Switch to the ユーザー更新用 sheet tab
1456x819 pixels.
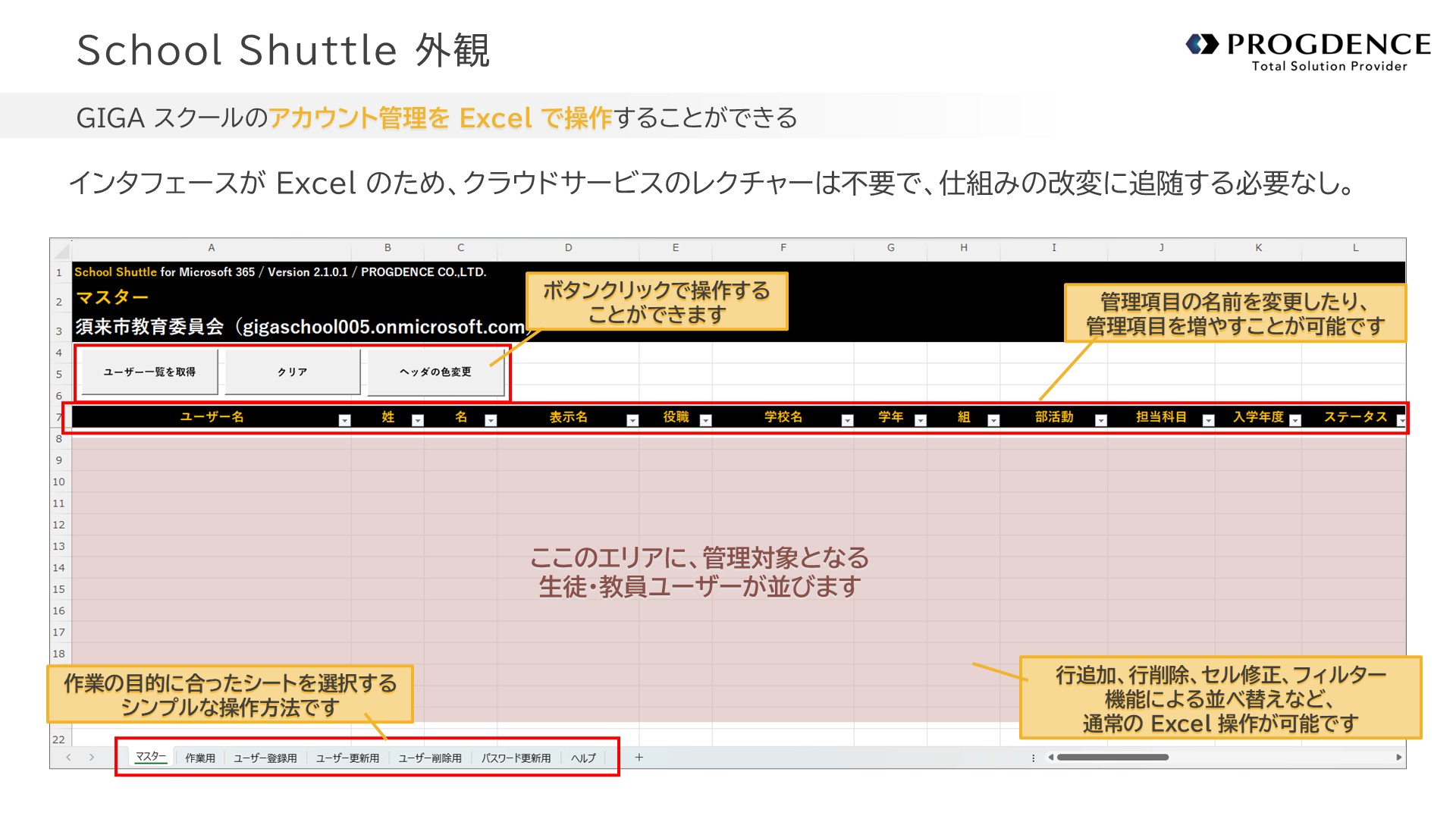[x=347, y=758]
